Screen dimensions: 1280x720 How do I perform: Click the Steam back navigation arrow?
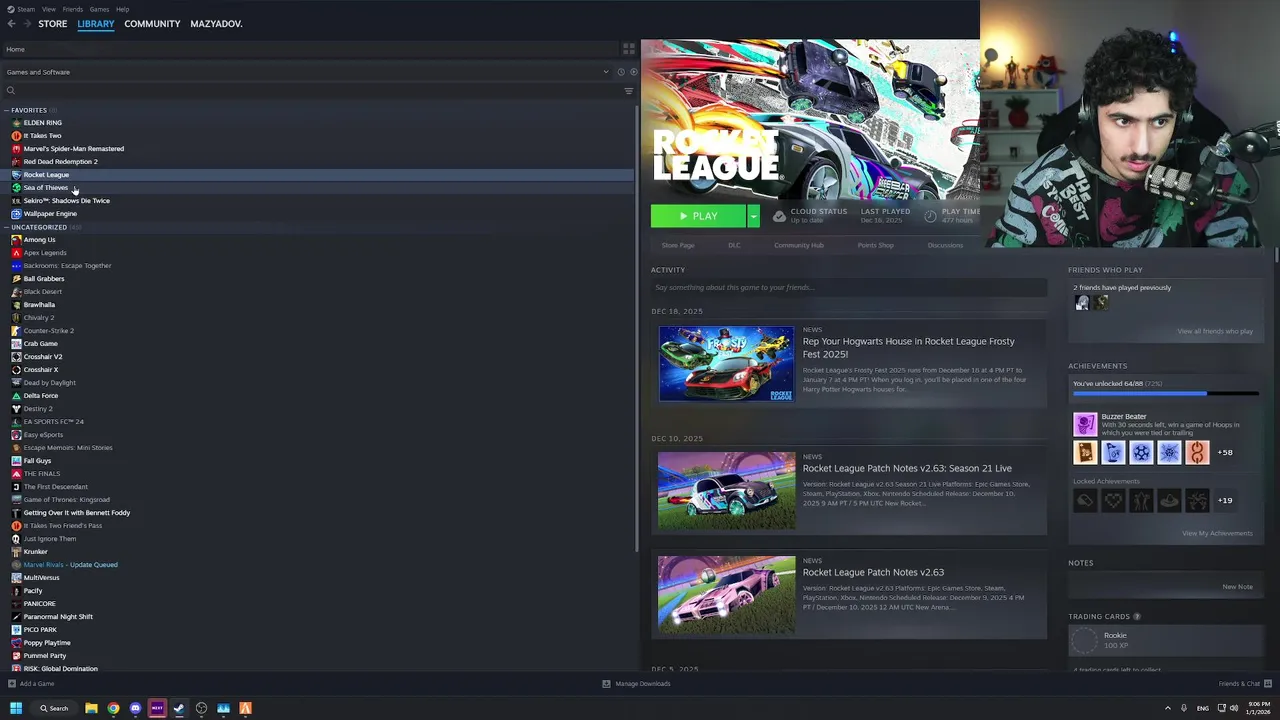coord(12,24)
